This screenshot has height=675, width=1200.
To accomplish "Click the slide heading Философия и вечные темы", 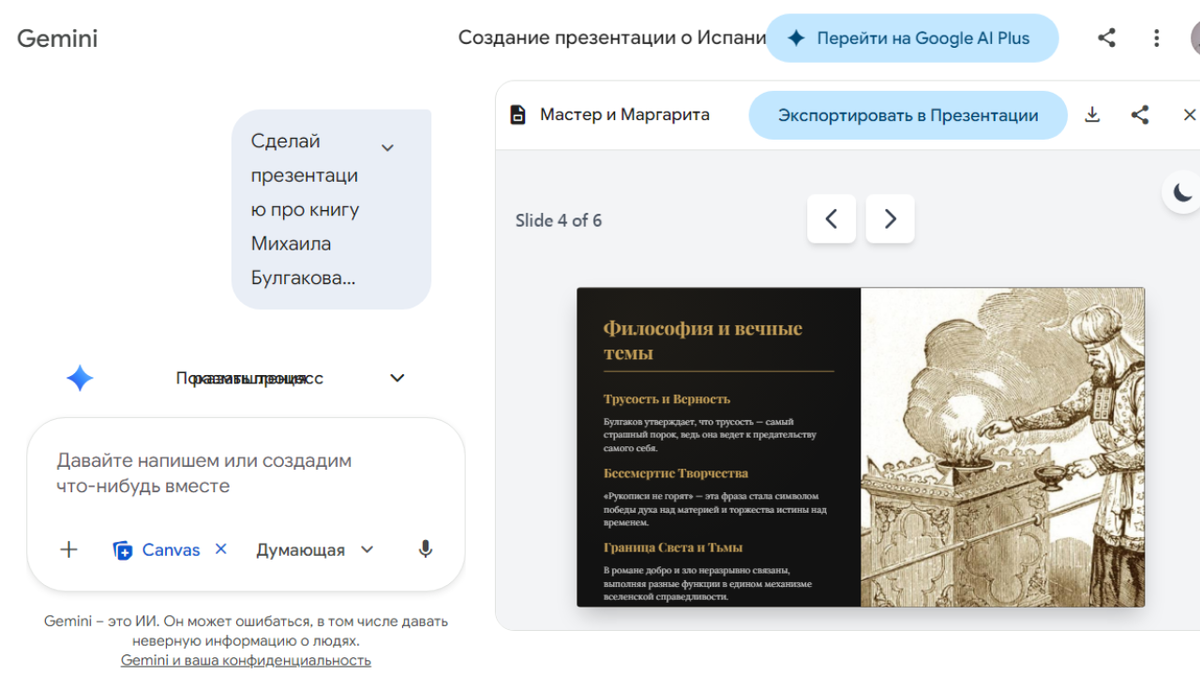I will [703, 340].
